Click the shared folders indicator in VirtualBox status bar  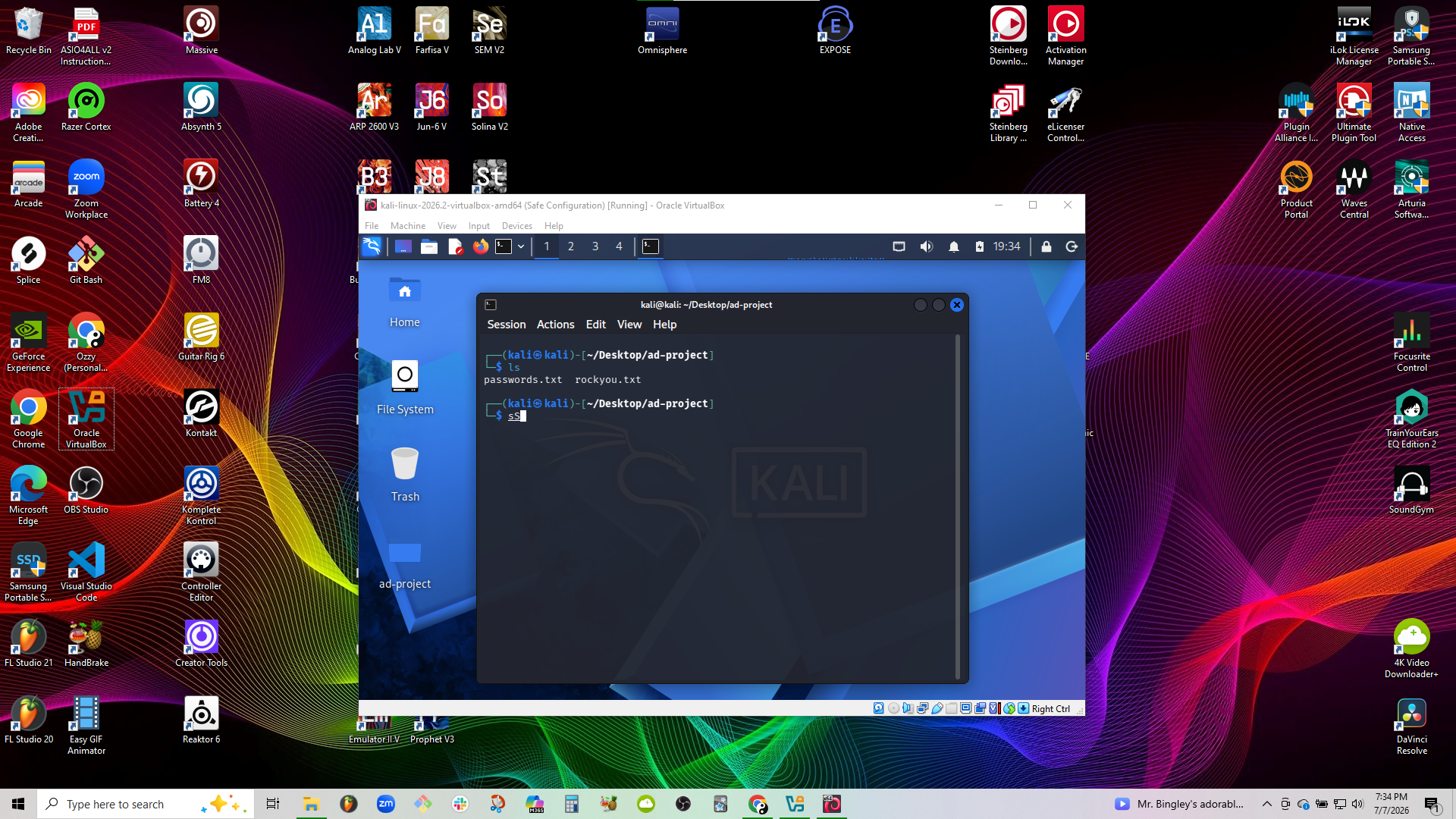(951, 708)
